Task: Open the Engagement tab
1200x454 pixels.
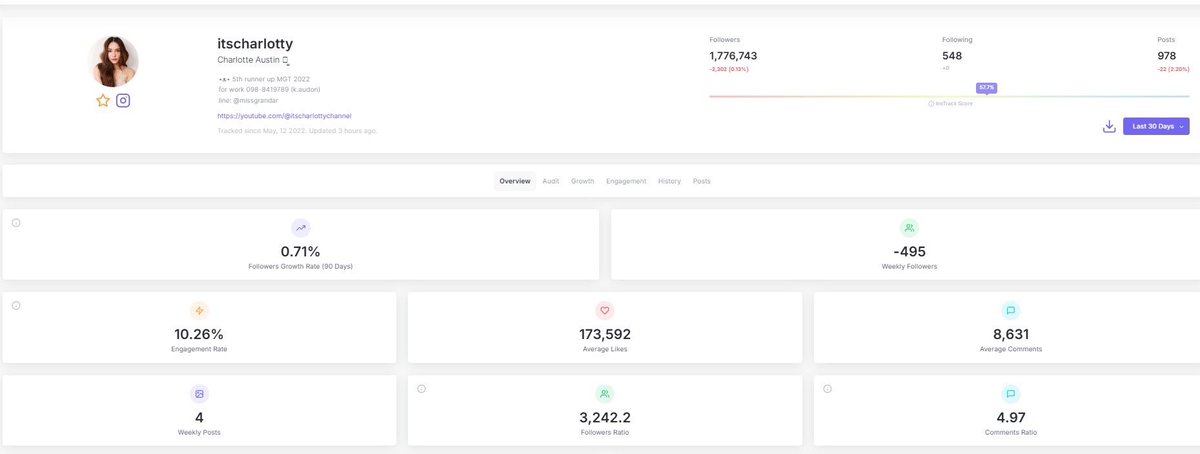Action: 626,181
